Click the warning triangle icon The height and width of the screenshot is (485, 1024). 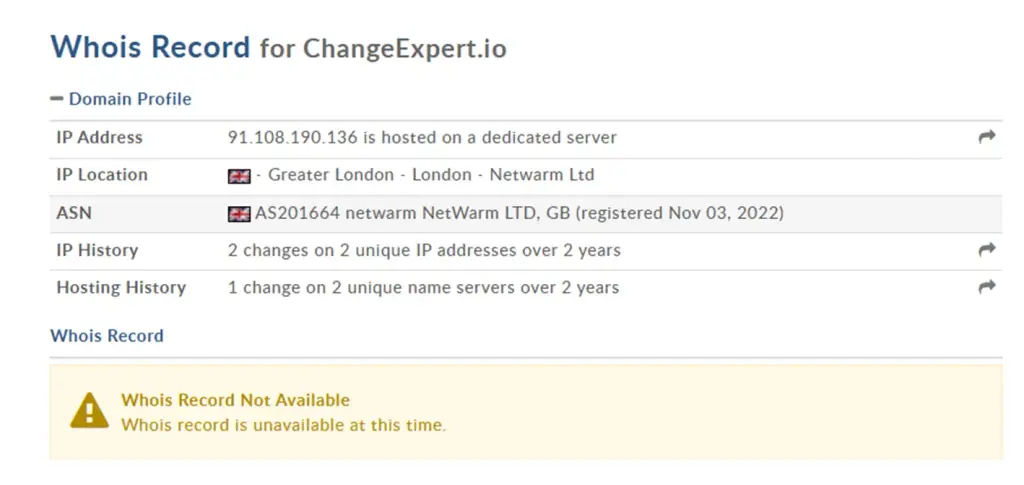[89, 411]
